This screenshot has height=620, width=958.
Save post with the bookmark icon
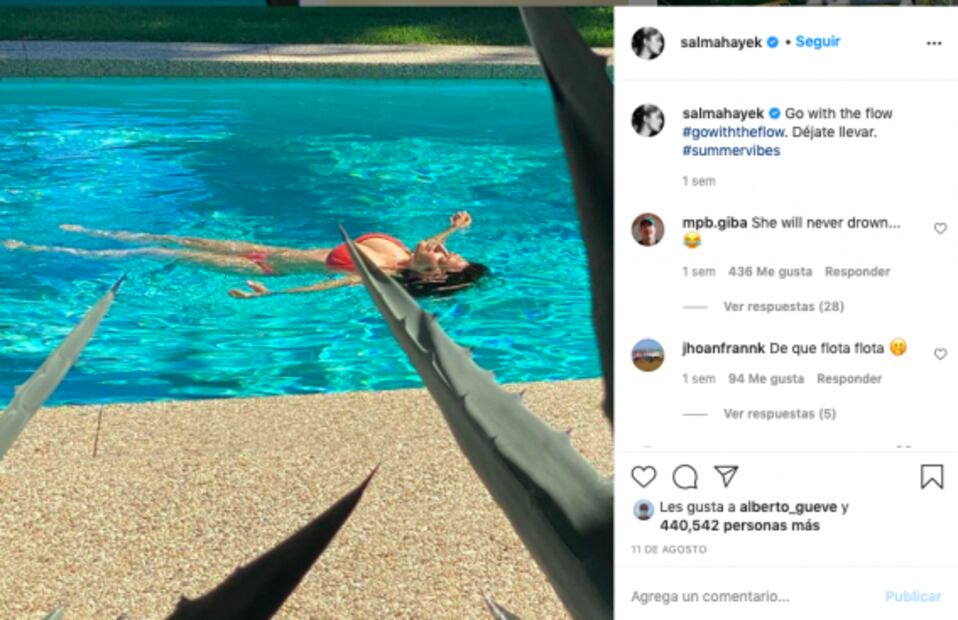[932, 476]
